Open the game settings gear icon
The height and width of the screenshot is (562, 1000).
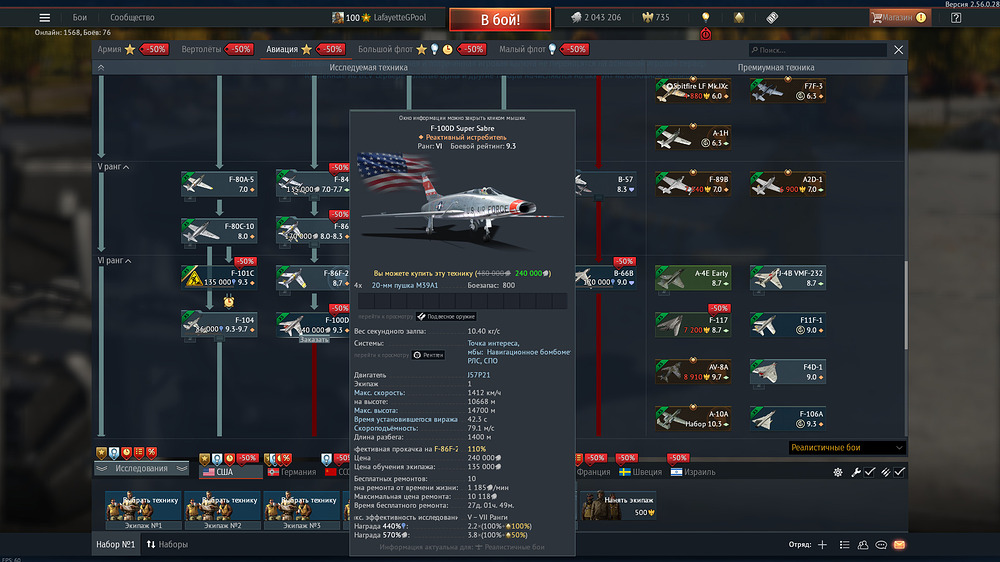[837, 472]
